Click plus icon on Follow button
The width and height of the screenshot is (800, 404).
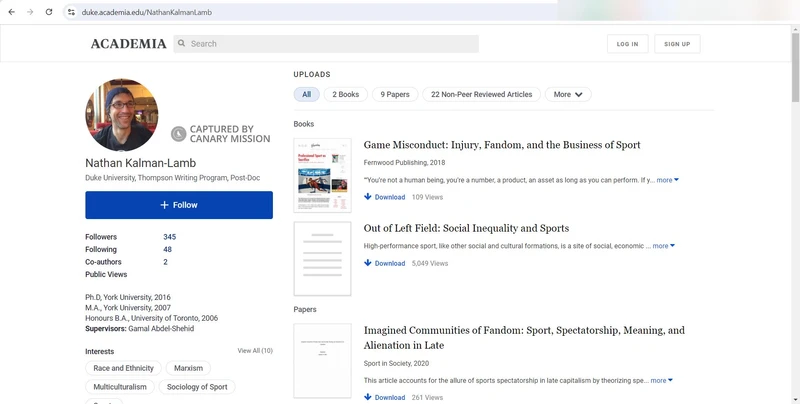(x=164, y=205)
